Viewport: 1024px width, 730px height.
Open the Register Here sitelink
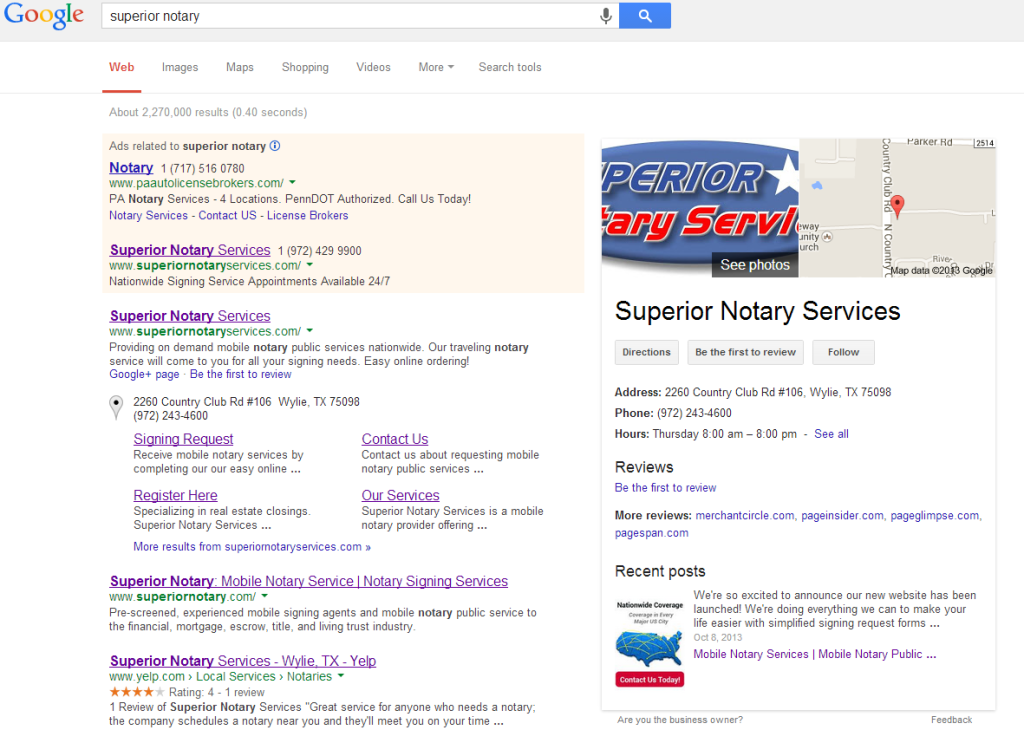coord(176,496)
